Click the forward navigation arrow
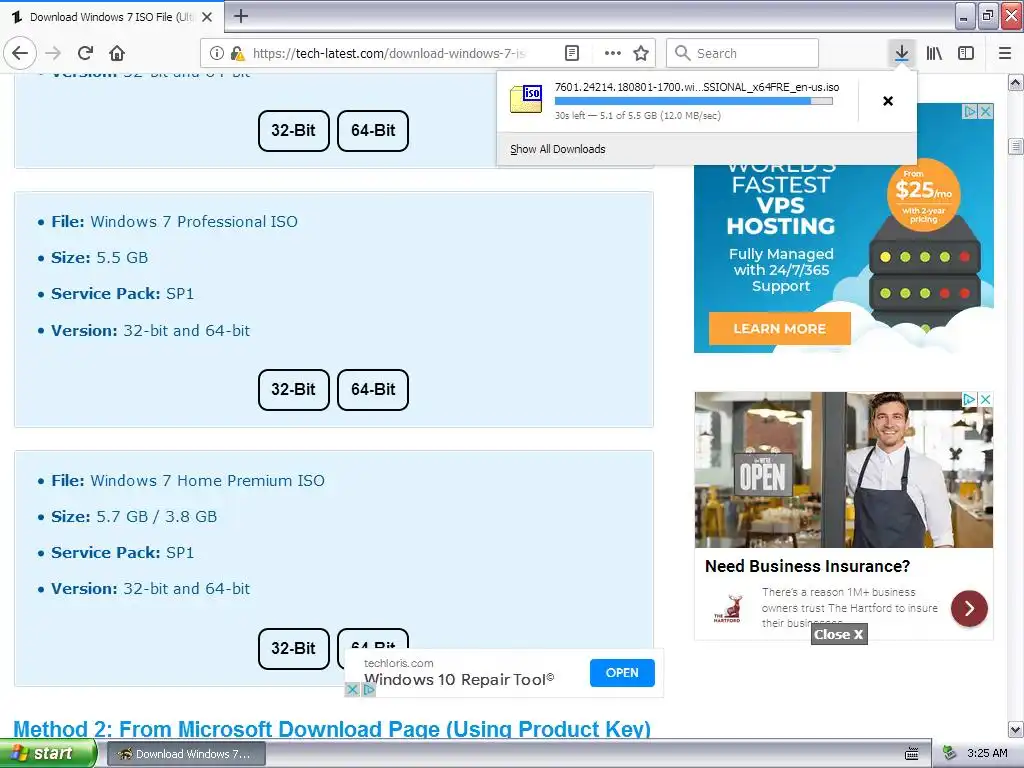 (54, 54)
